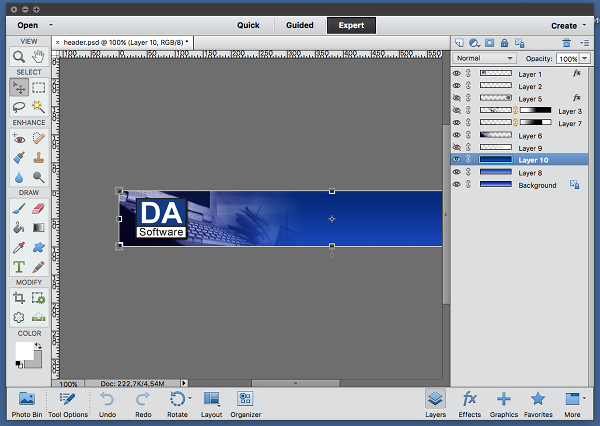Viewport: 600px width, 426px height.
Task: Create a new layer icon
Action: point(459,43)
